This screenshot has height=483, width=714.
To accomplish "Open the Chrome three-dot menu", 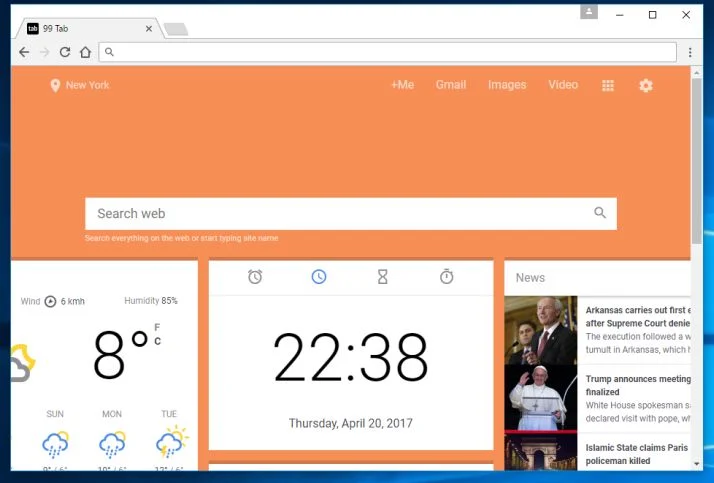I will click(x=690, y=52).
